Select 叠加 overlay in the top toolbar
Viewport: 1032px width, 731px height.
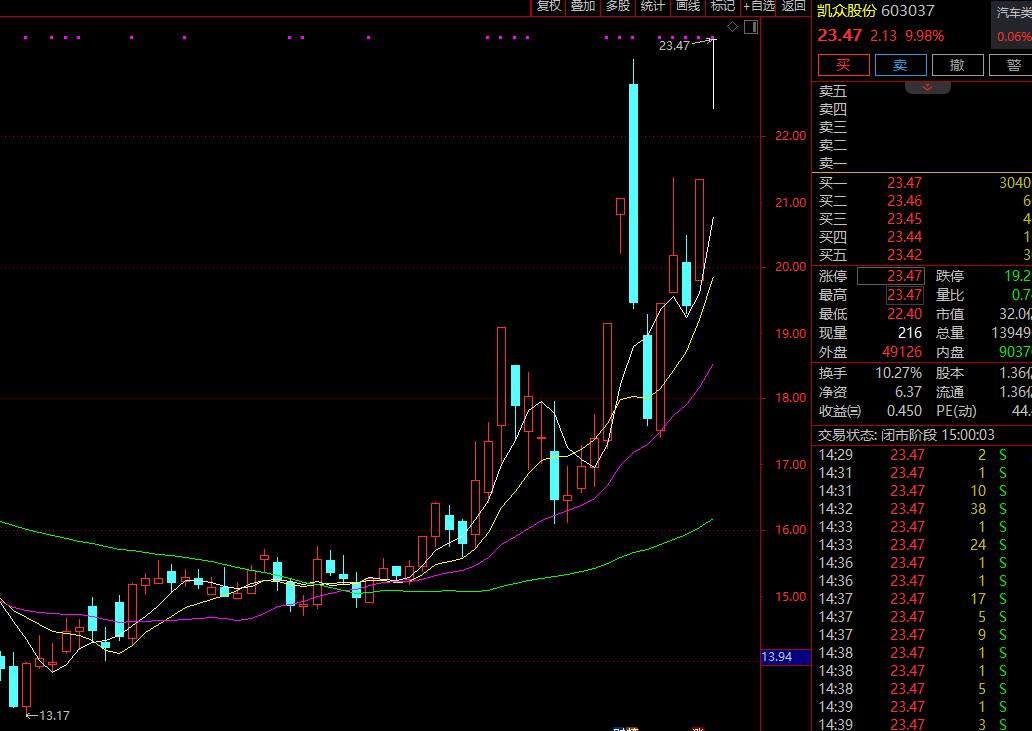582,6
